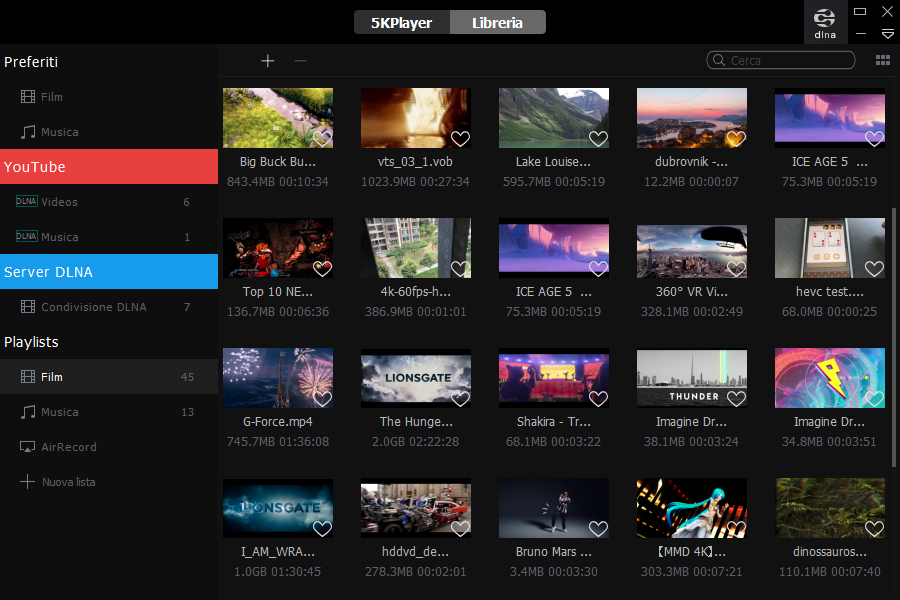Create a playlist with Nuova lista
This screenshot has width=900, height=600.
pos(68,482)
